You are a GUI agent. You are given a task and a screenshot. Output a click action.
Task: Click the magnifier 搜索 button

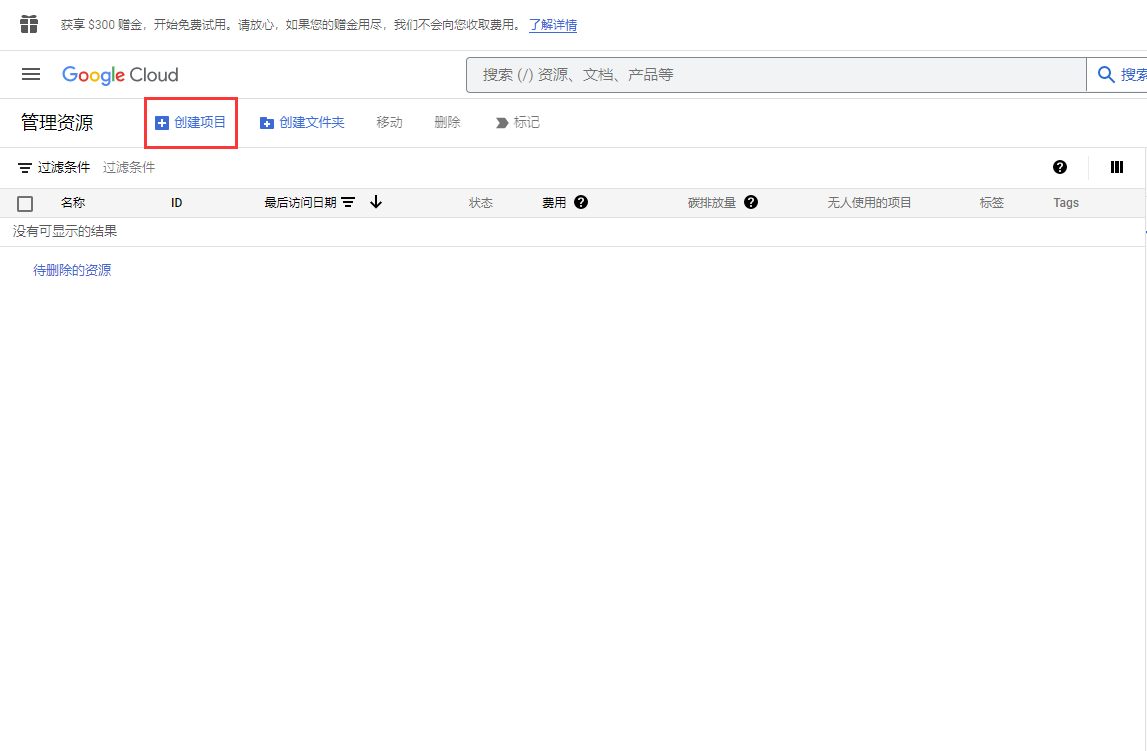1118,75
